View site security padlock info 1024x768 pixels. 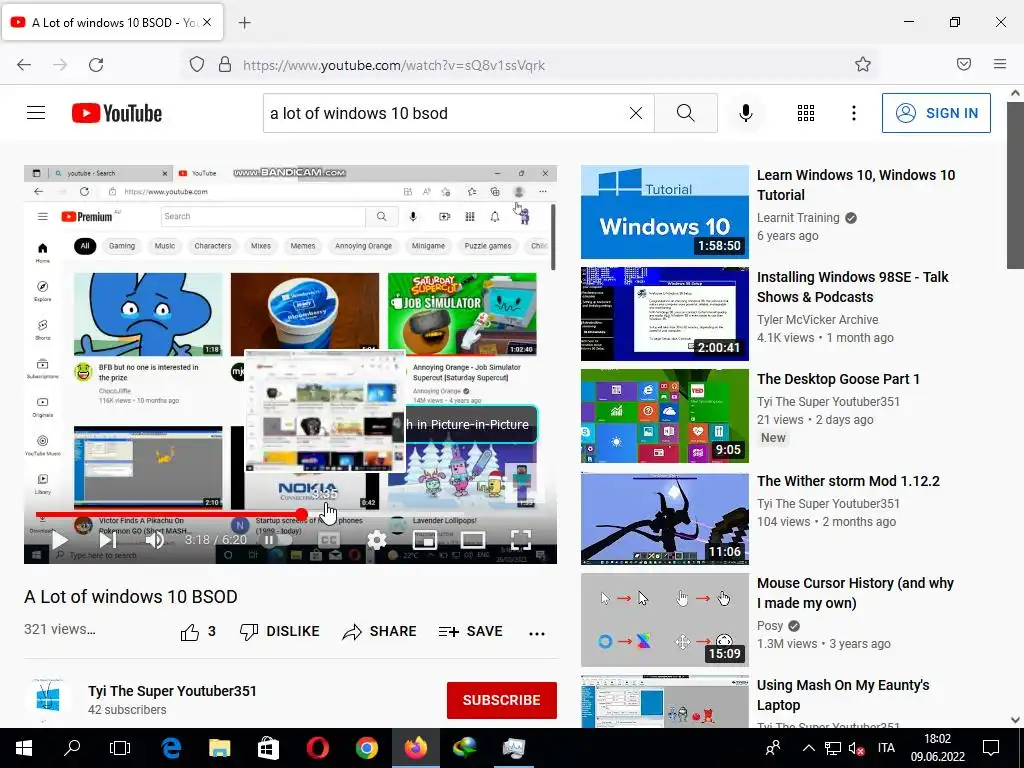click(225, 64)
